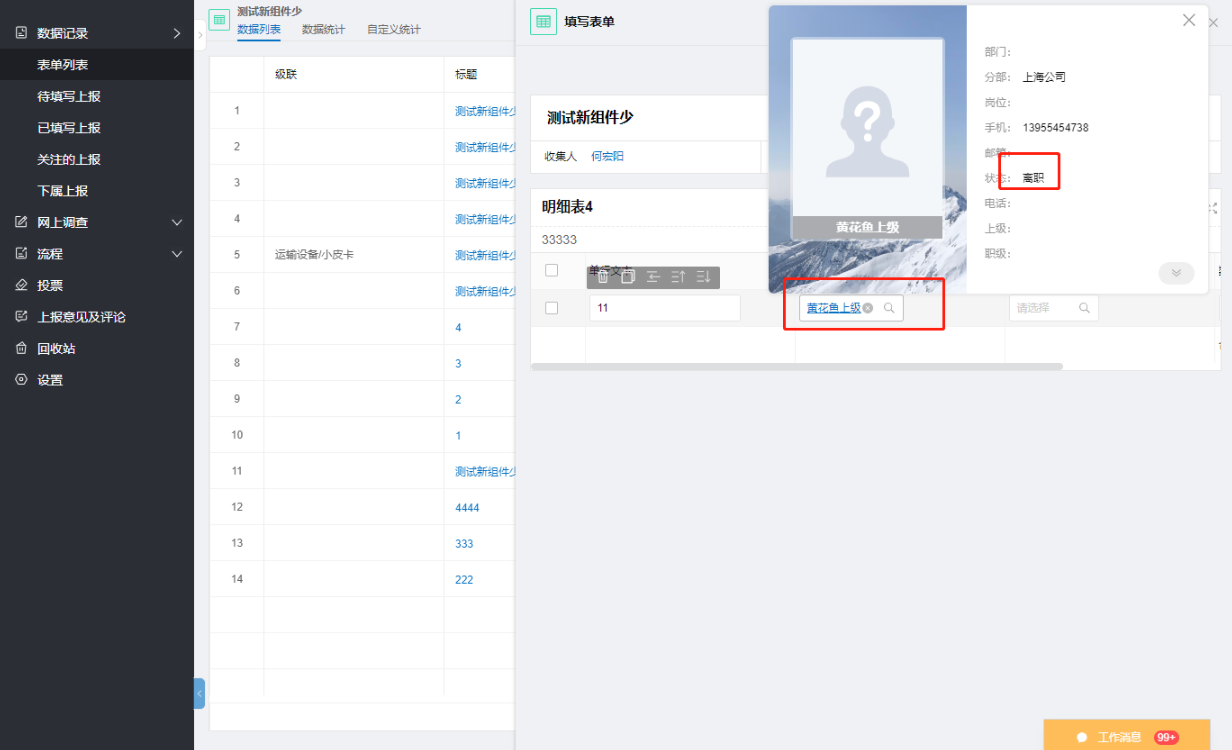This screenshot has width=1232, height=750.
Task: Open the 工作消息 notification button
Action: point(1127,736)
